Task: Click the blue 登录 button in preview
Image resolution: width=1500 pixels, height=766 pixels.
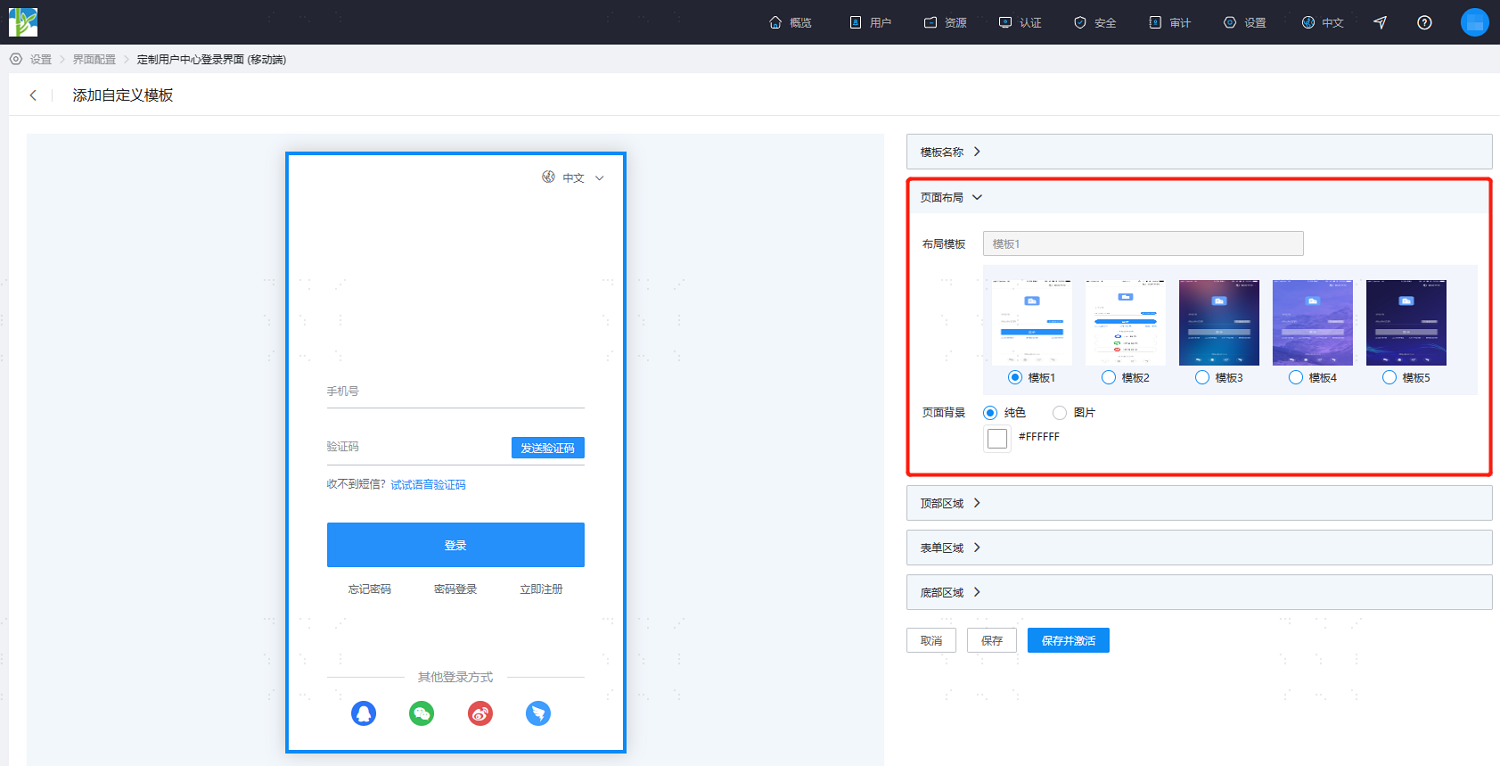Action: (455, 545)
